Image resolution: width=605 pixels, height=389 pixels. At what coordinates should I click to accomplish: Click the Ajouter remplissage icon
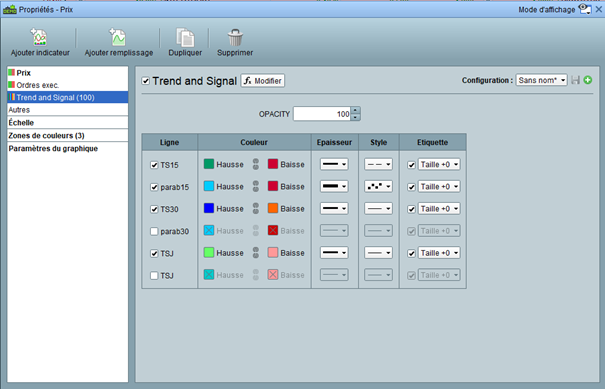[117, 37]
